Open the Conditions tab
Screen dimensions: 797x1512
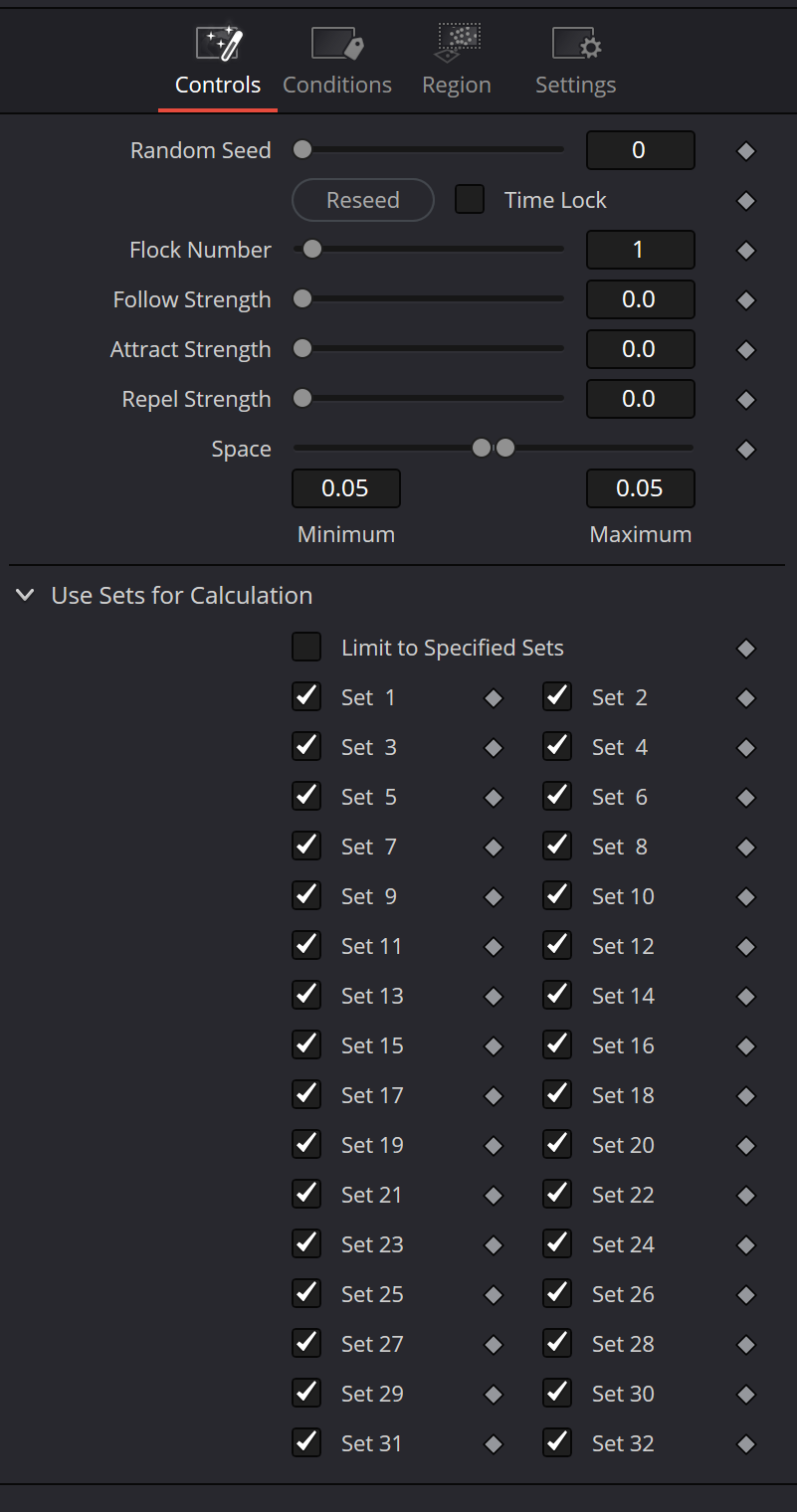(x=337, y=62)
